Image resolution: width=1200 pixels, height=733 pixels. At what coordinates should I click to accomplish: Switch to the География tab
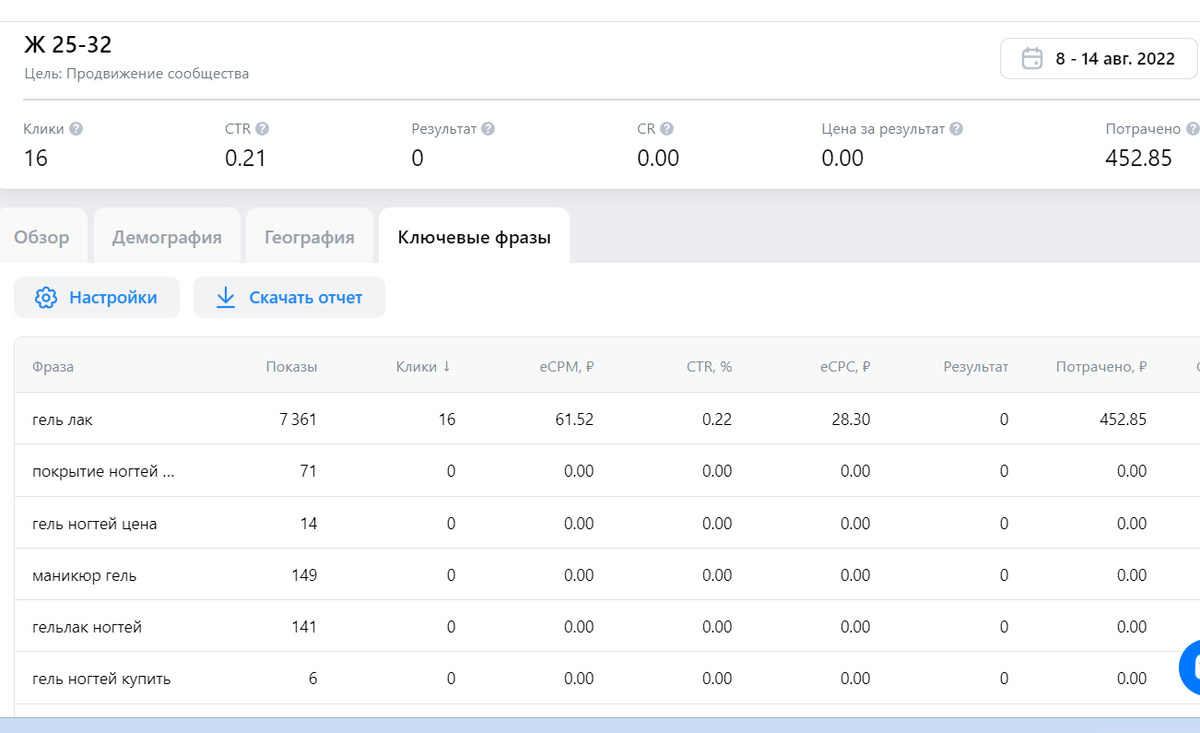309,237
